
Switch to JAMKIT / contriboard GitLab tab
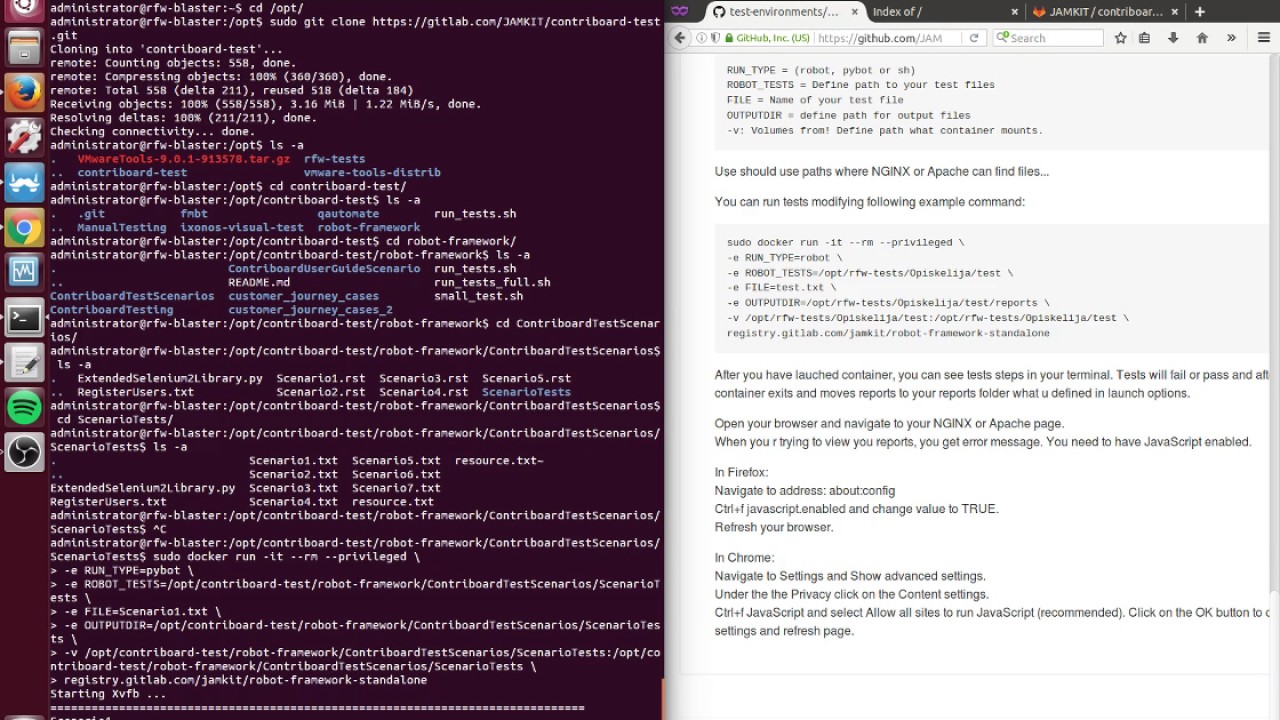pyautogui.click(x=1105, y=12)
